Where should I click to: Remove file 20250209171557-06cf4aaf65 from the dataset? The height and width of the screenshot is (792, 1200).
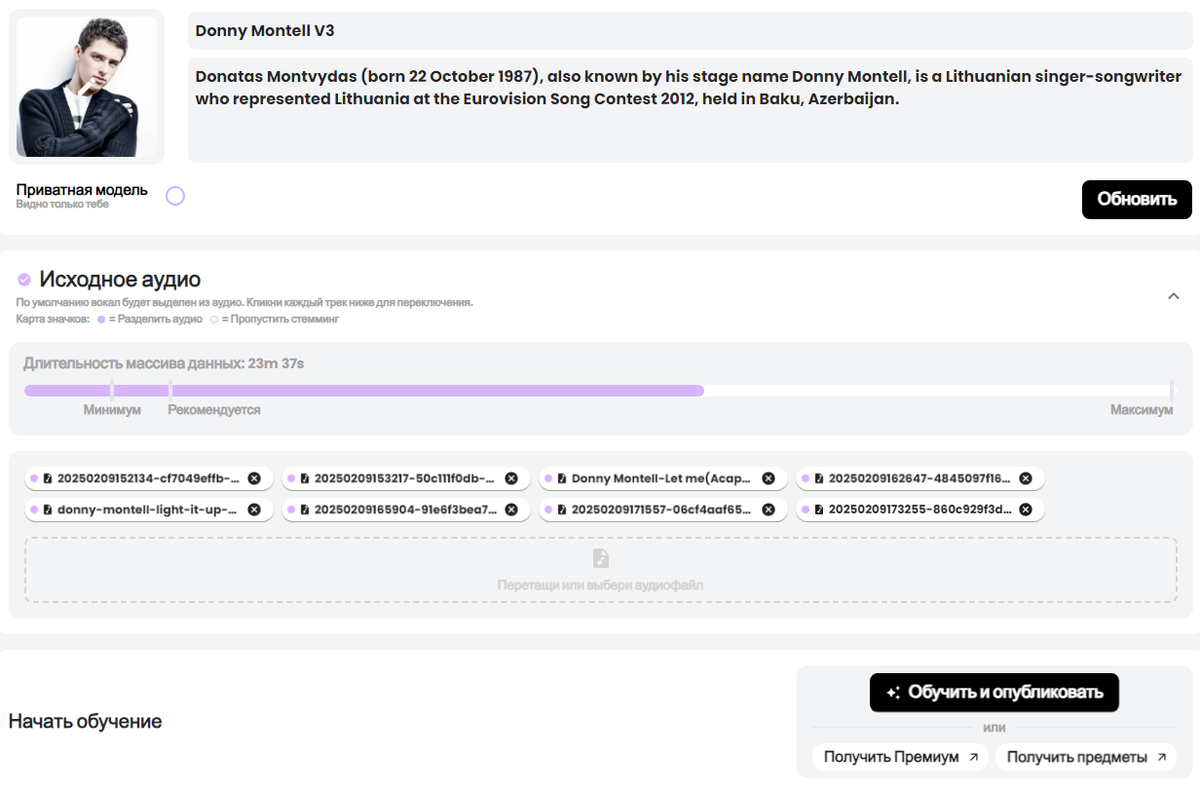coord(768,510)
